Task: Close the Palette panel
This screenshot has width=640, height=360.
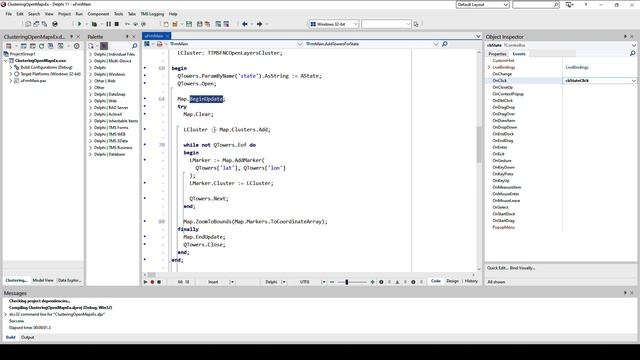Action: 133,36
